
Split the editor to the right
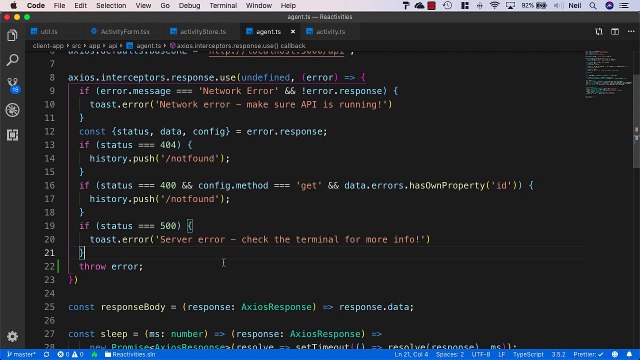(x=615, y=31)
